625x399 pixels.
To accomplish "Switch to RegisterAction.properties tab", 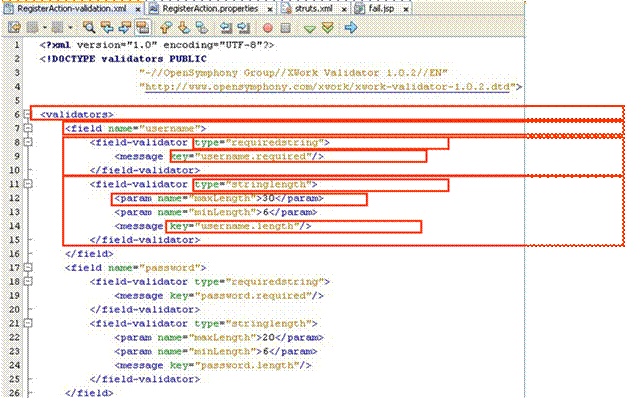I will 210,8.
